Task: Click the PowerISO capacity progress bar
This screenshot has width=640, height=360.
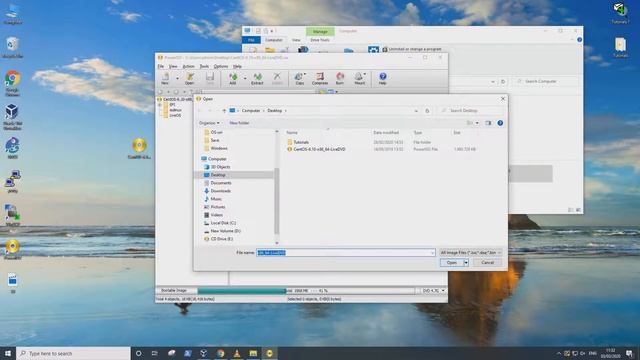Action: 306,291
